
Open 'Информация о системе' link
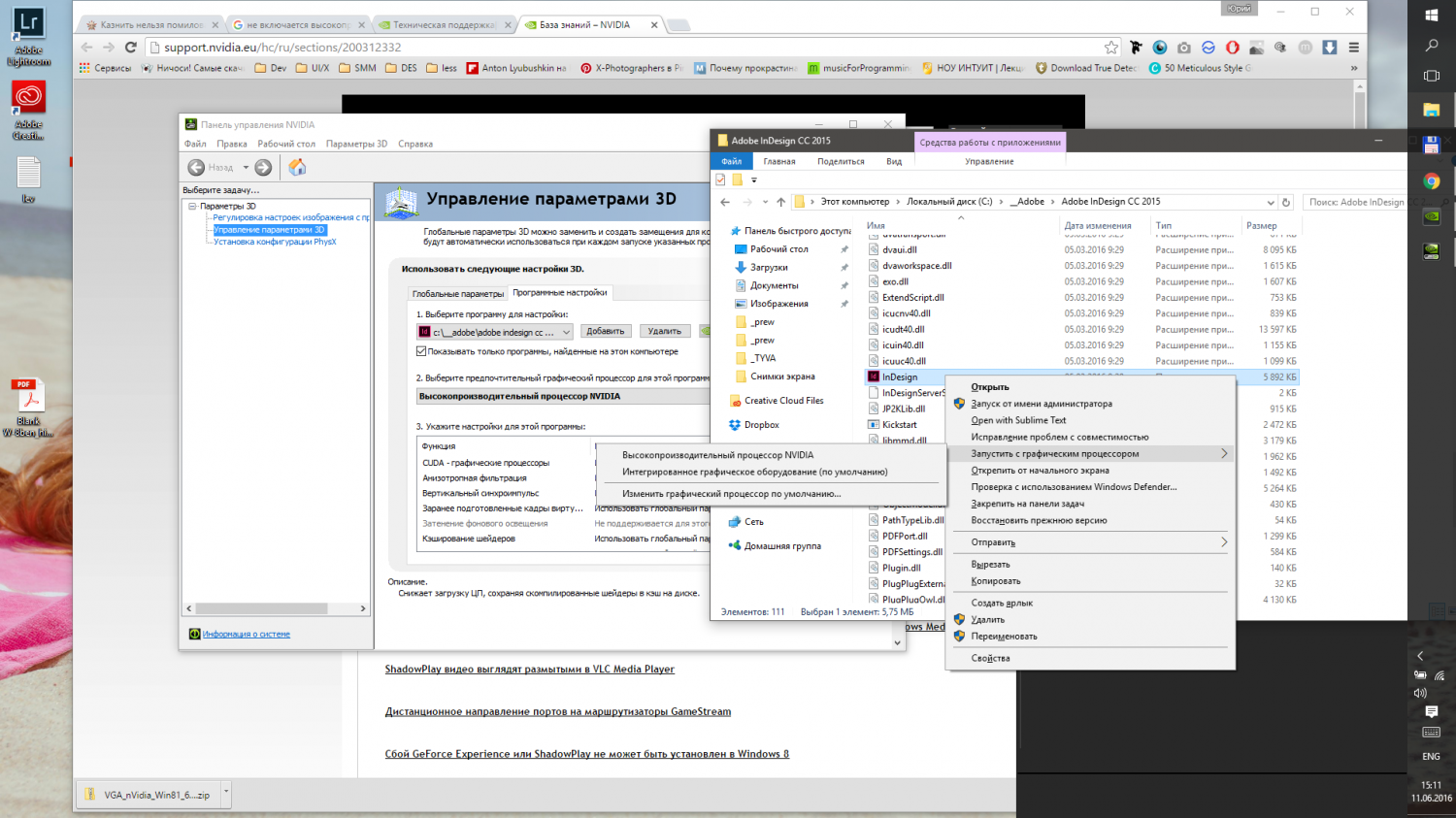247,634
